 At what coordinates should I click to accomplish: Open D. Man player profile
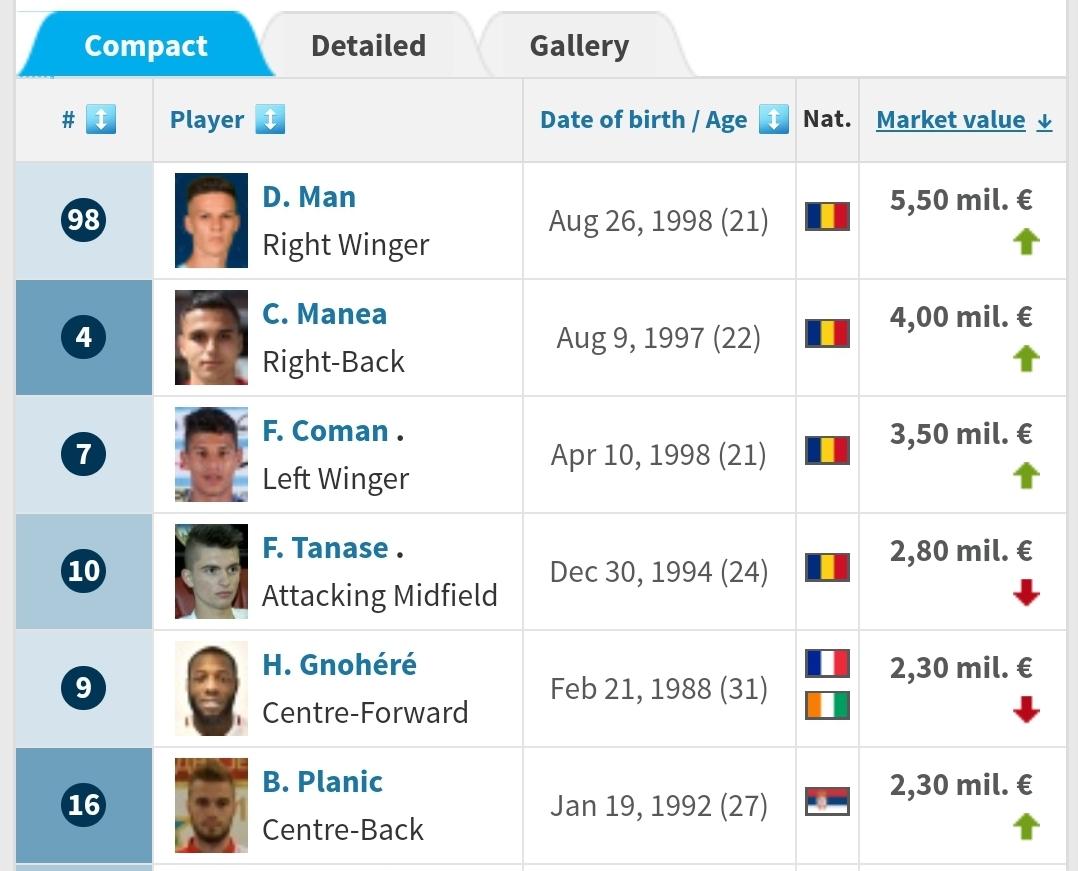(x=309, y=197)
